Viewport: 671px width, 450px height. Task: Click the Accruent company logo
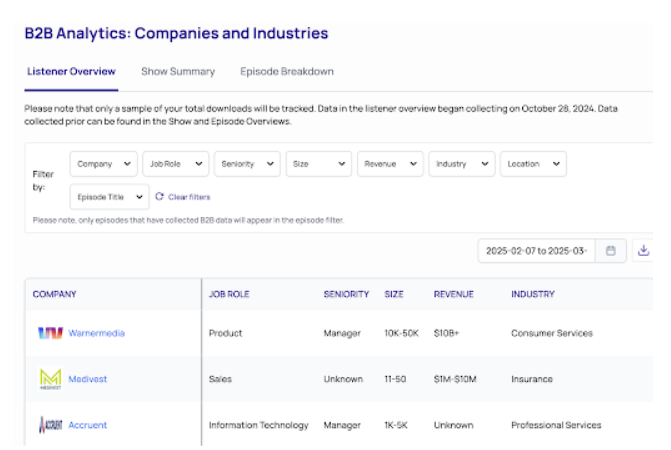click(50, 425)
